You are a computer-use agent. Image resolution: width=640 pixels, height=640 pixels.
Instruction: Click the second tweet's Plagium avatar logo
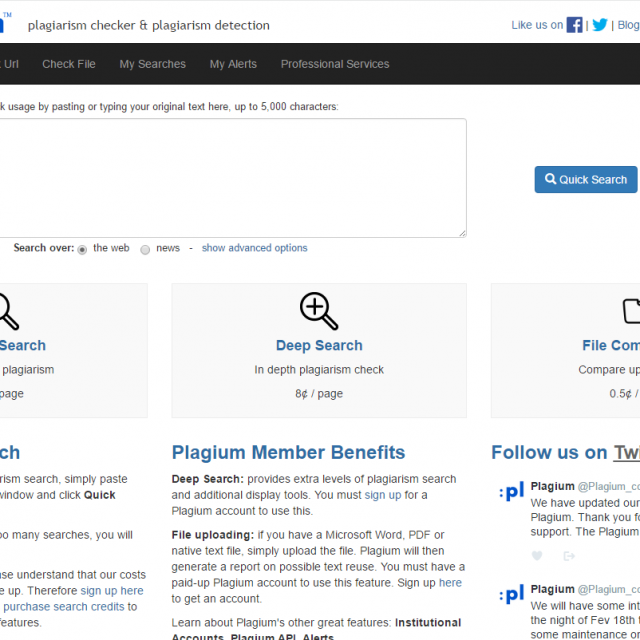click(x=511, y=594)
